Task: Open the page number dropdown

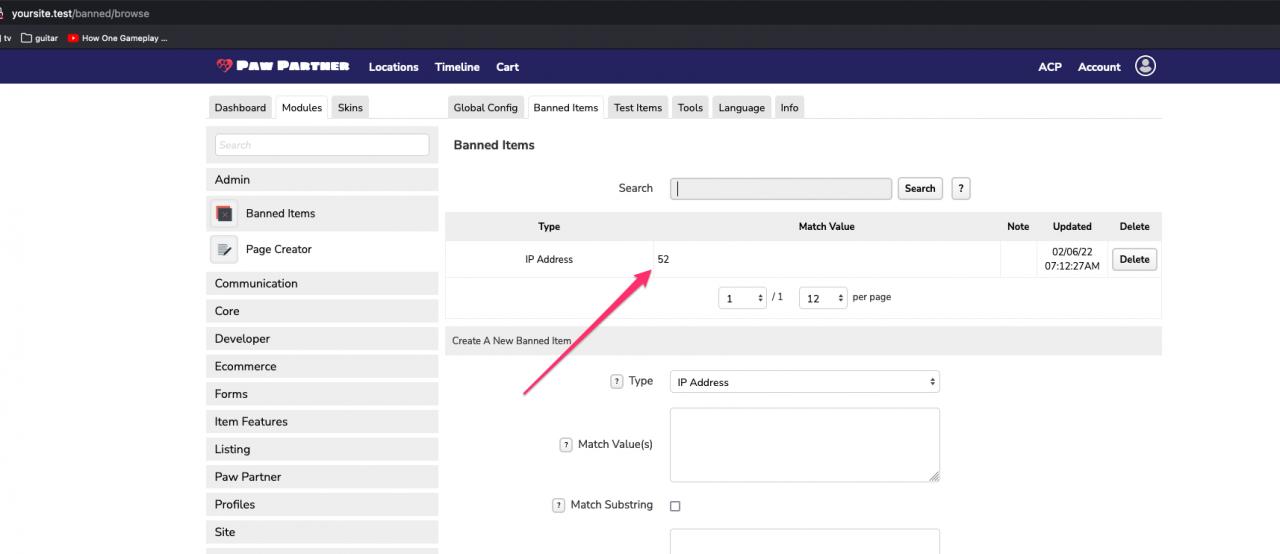Action: tap(742, 298)
